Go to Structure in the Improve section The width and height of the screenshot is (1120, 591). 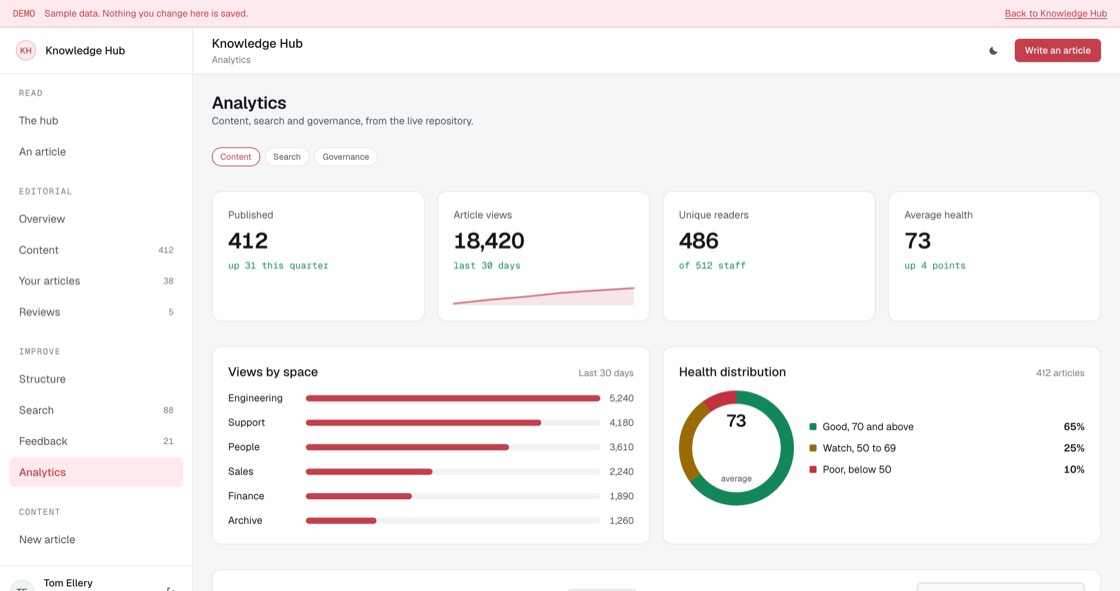(96, 379)
